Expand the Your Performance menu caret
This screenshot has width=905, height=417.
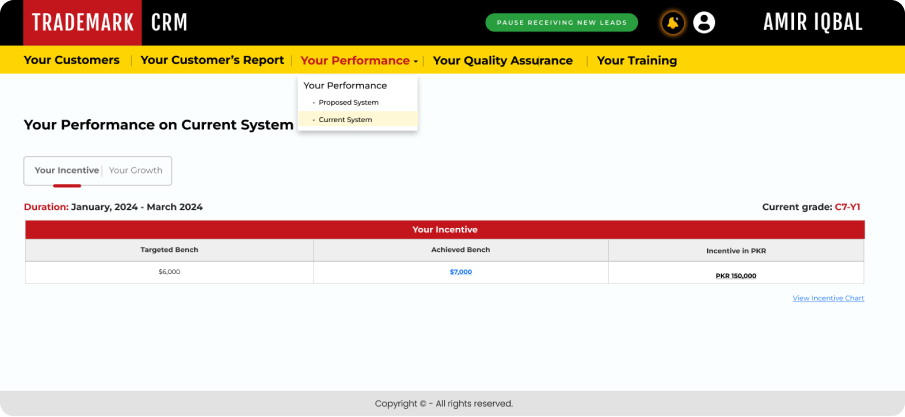pos(416,61)
